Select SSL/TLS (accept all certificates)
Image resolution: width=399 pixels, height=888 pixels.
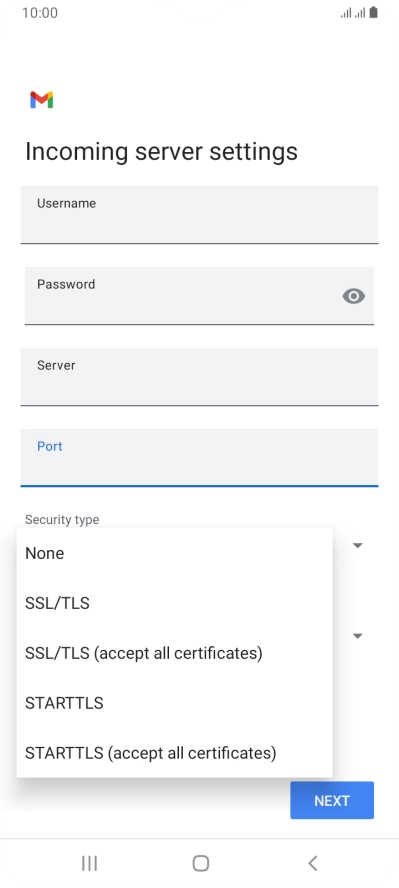[174, 653]
